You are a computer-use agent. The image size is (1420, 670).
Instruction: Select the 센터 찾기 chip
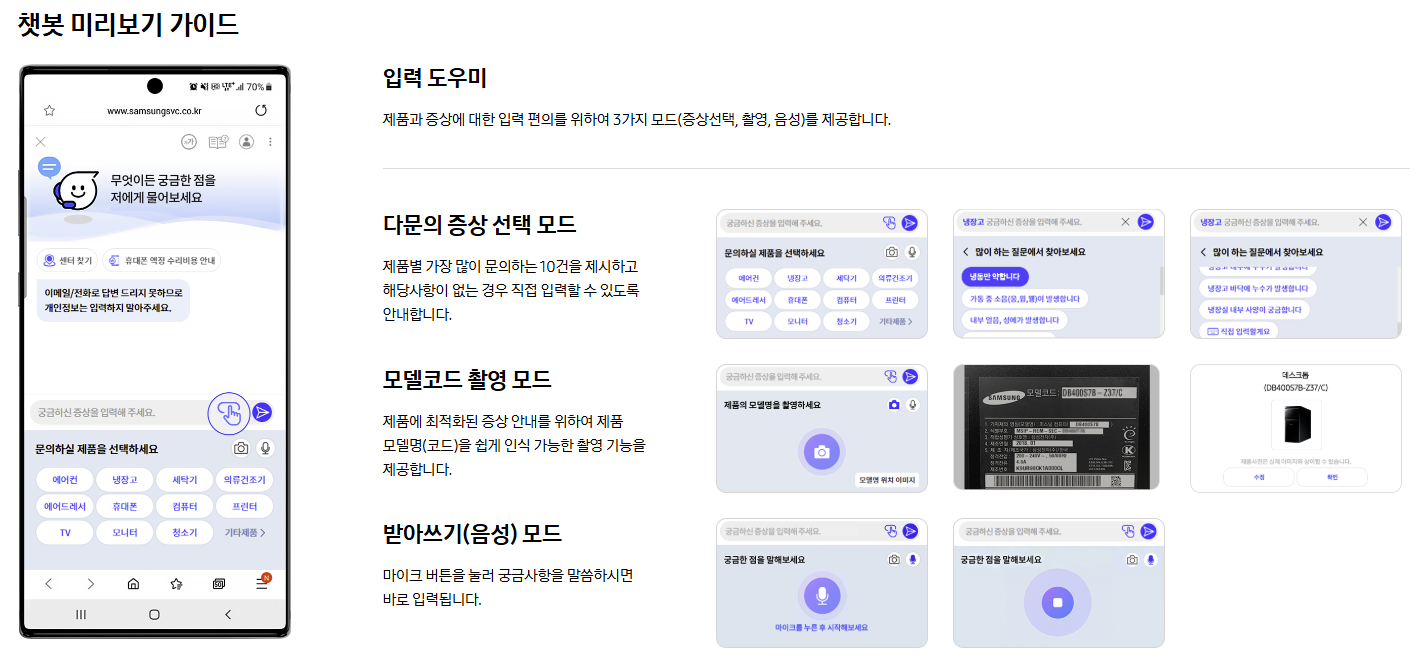pos(68,261)
